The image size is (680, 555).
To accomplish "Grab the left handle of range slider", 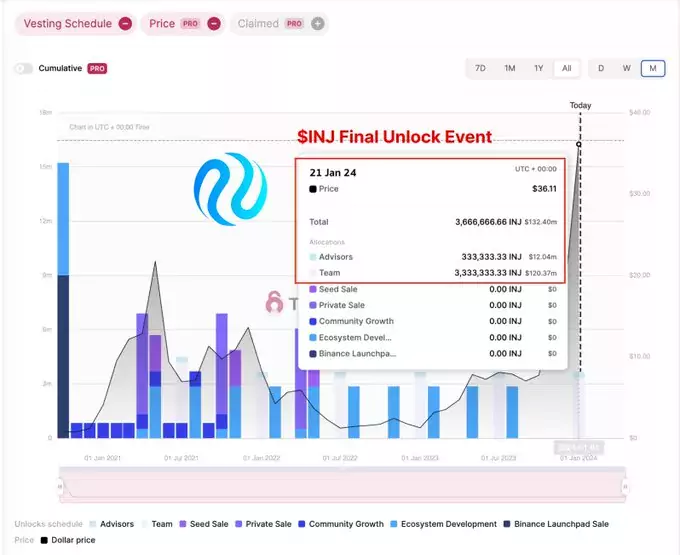I will coord(60,486).
